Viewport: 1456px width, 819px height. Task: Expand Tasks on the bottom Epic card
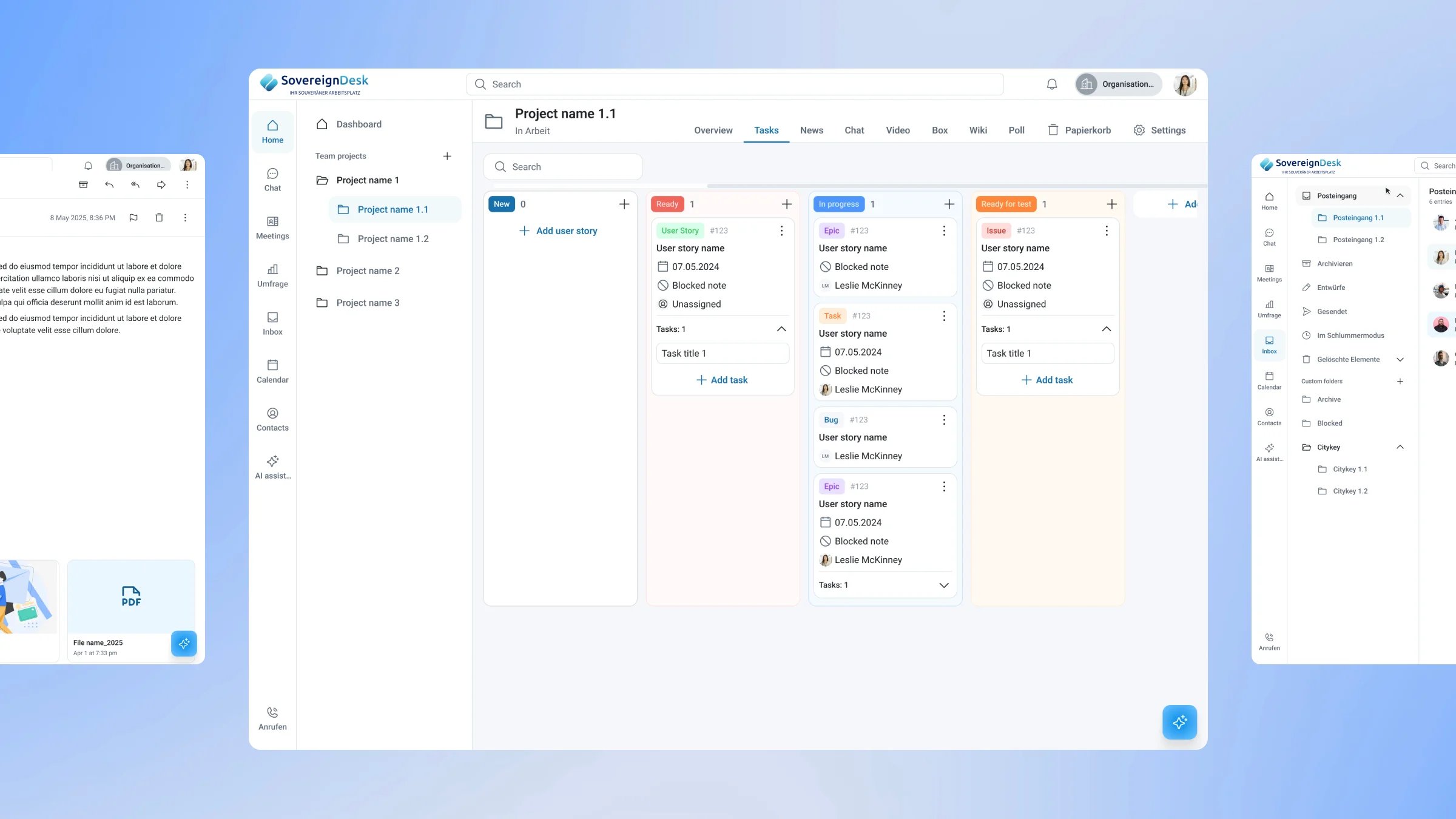pos(944,585)
